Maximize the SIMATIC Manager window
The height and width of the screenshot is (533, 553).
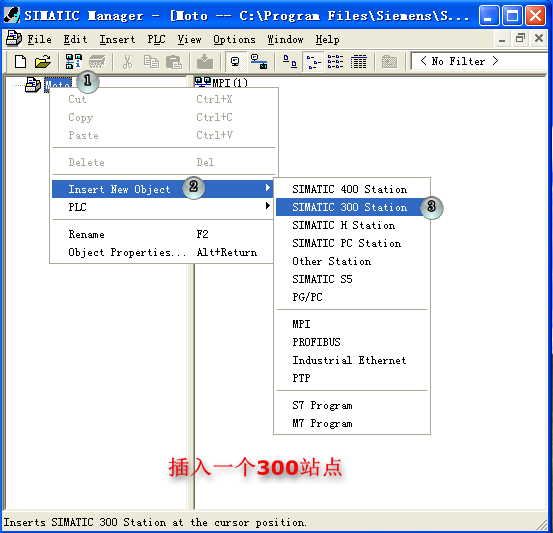click(x=512, y=16)
